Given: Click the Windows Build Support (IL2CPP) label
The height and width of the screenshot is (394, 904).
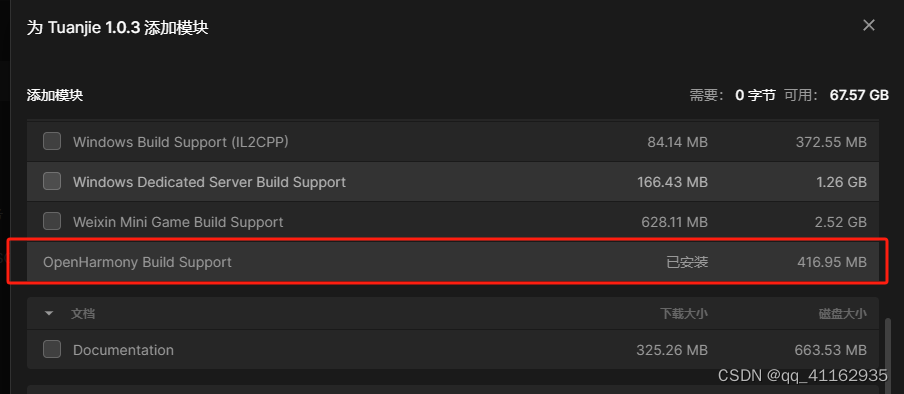Looking at the screenshot, I should click(180, 142).
